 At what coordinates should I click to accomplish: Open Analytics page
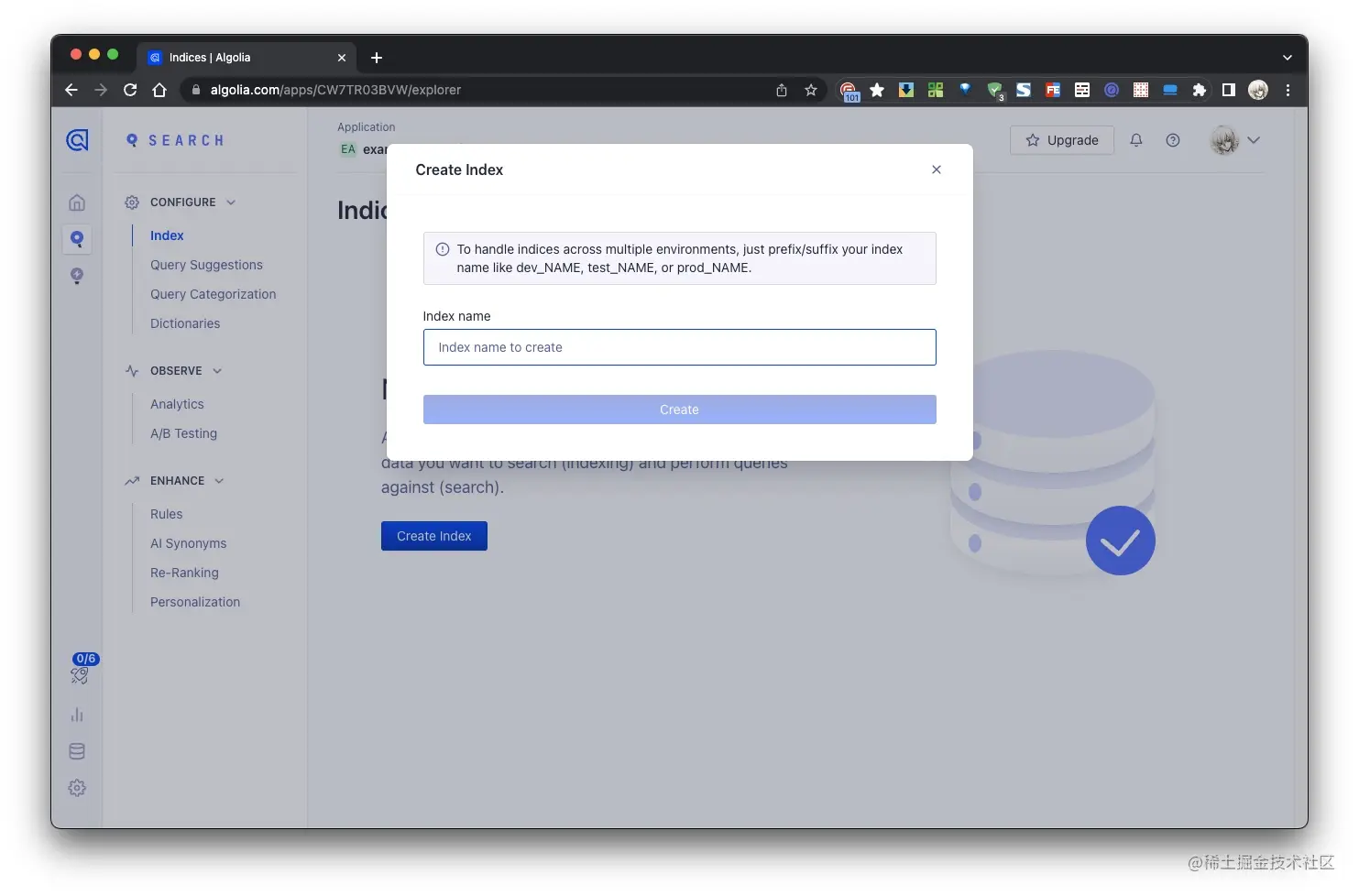(177, 404)
